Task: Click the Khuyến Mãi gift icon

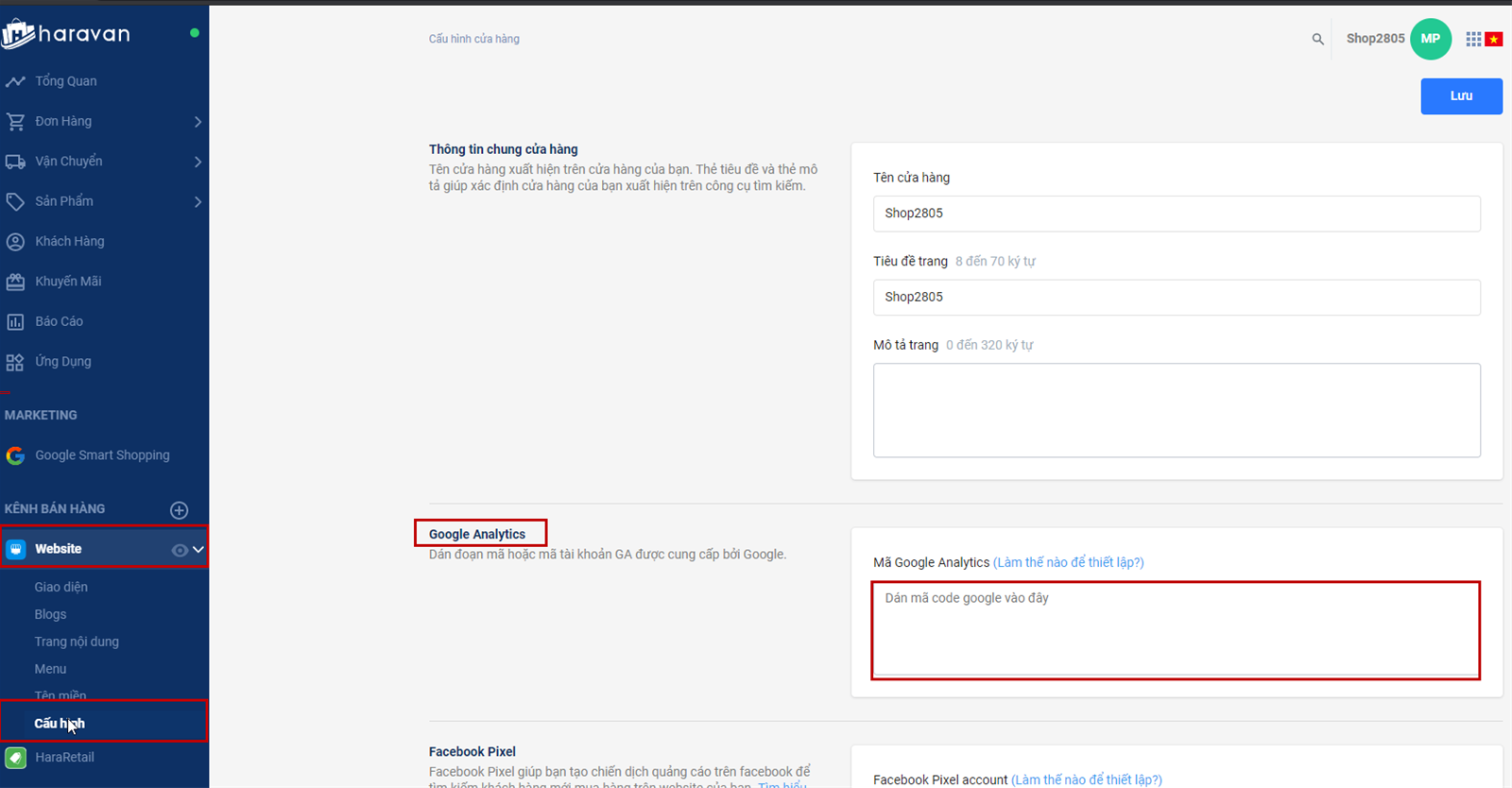Action: 15,282
